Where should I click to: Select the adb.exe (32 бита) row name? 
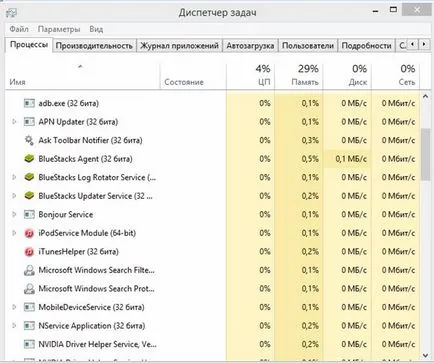[68, 103]
